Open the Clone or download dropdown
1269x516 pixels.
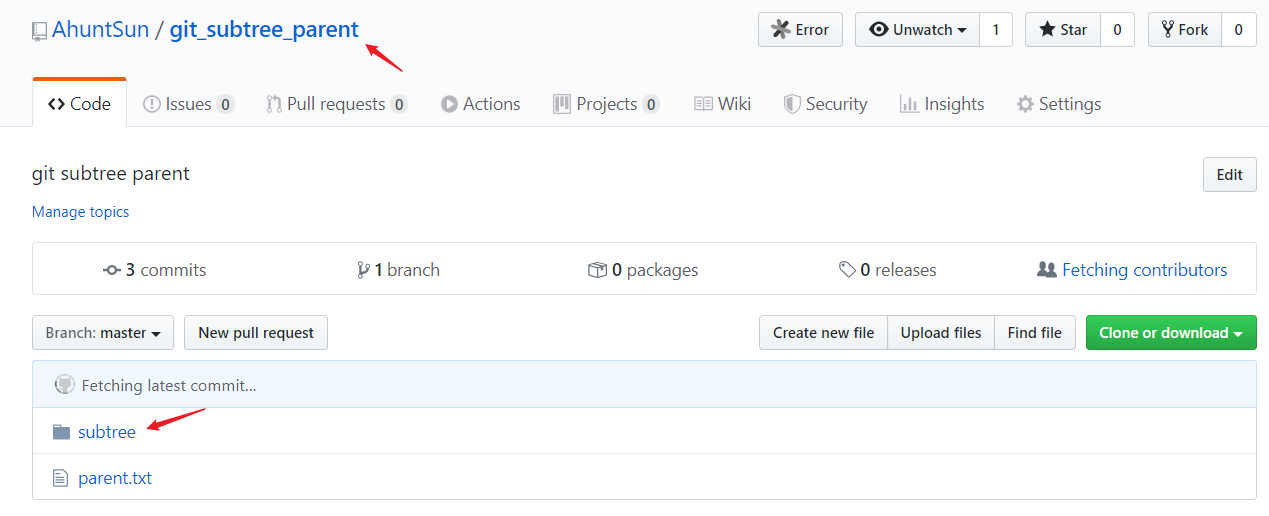coord(1171,333)
